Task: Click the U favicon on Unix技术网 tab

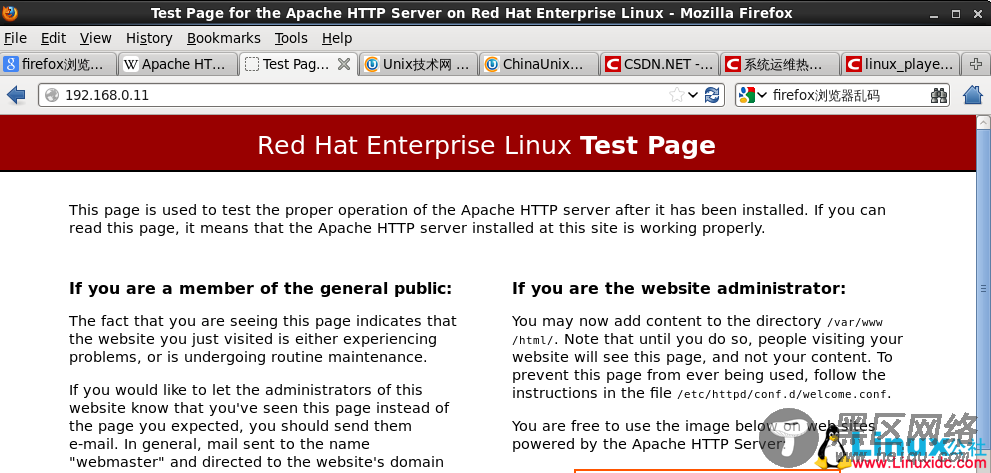Action: tap(372, 64)
